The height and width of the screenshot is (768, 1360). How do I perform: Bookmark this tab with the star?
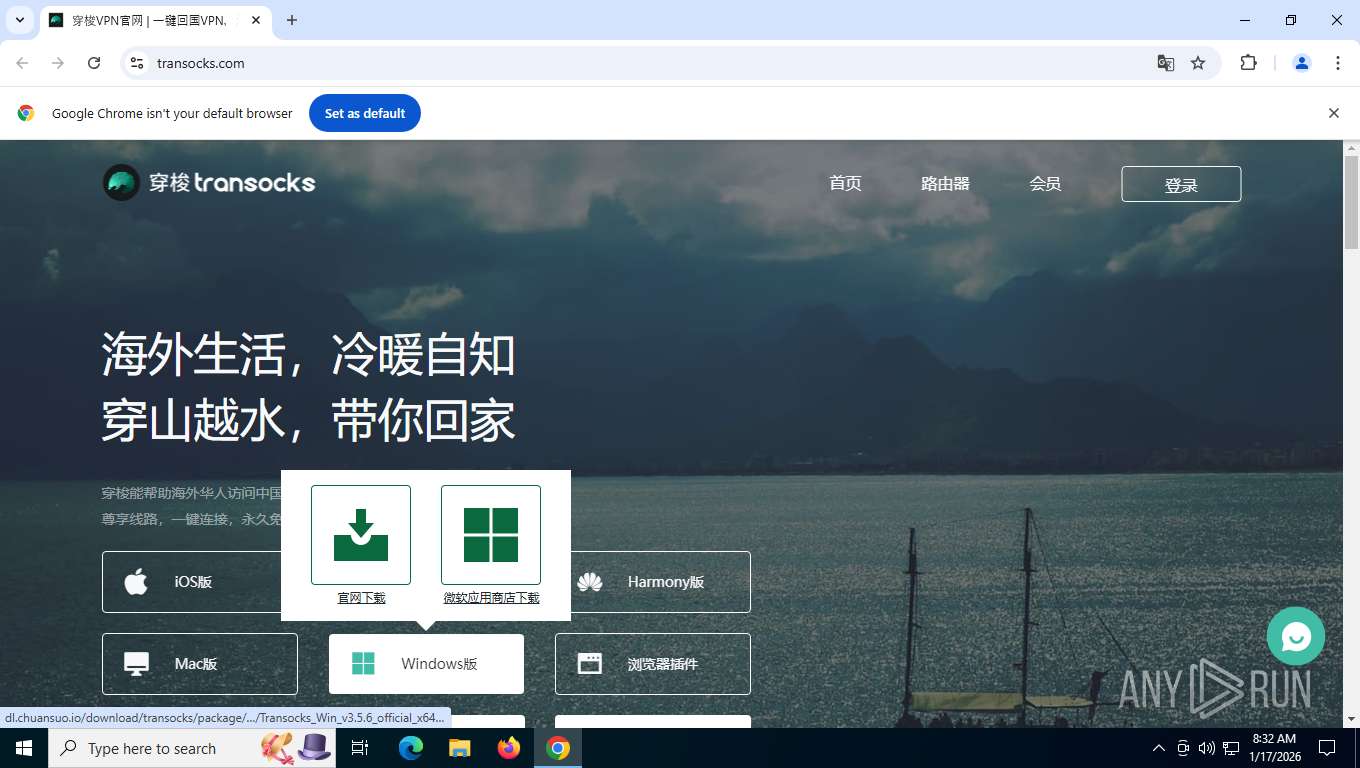tap(1198, 63)
